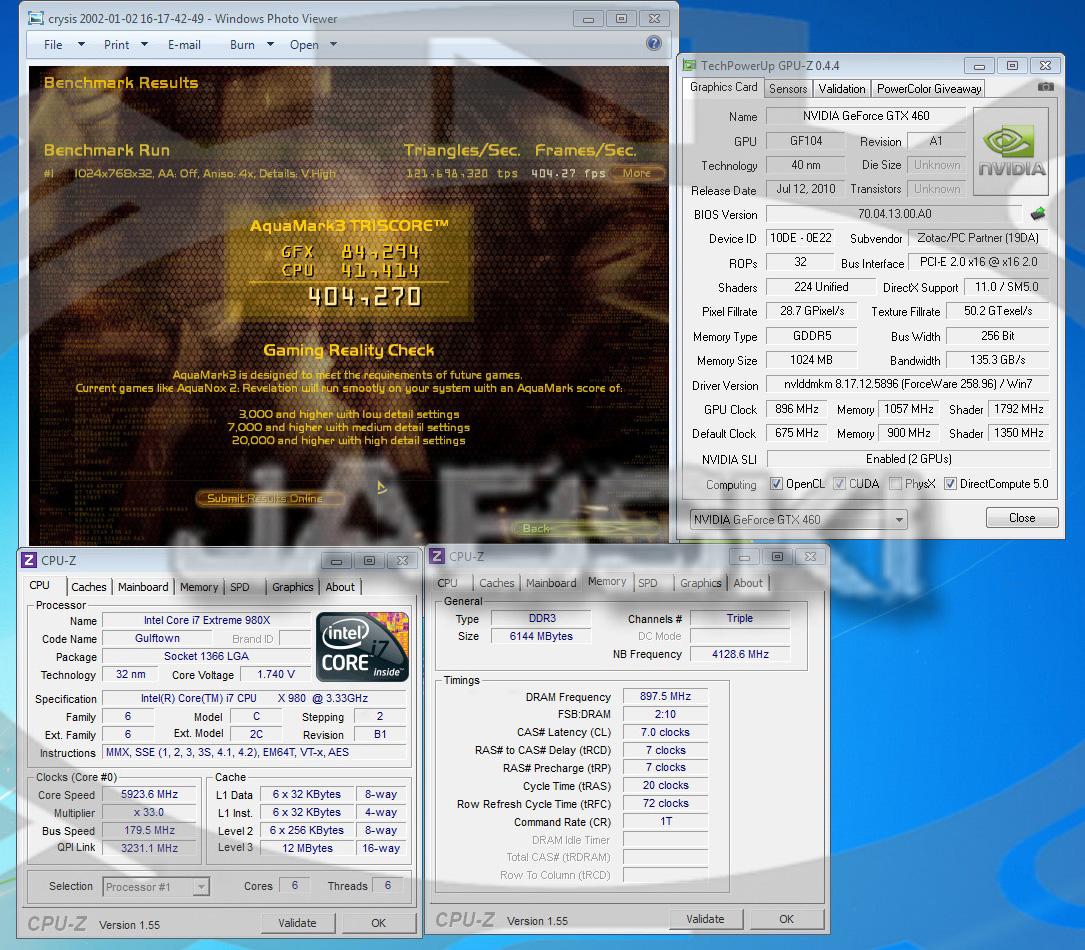Open PowerColor Giveaway tab
Viewport: 1085px width, 950px height.
click(929, 89)
